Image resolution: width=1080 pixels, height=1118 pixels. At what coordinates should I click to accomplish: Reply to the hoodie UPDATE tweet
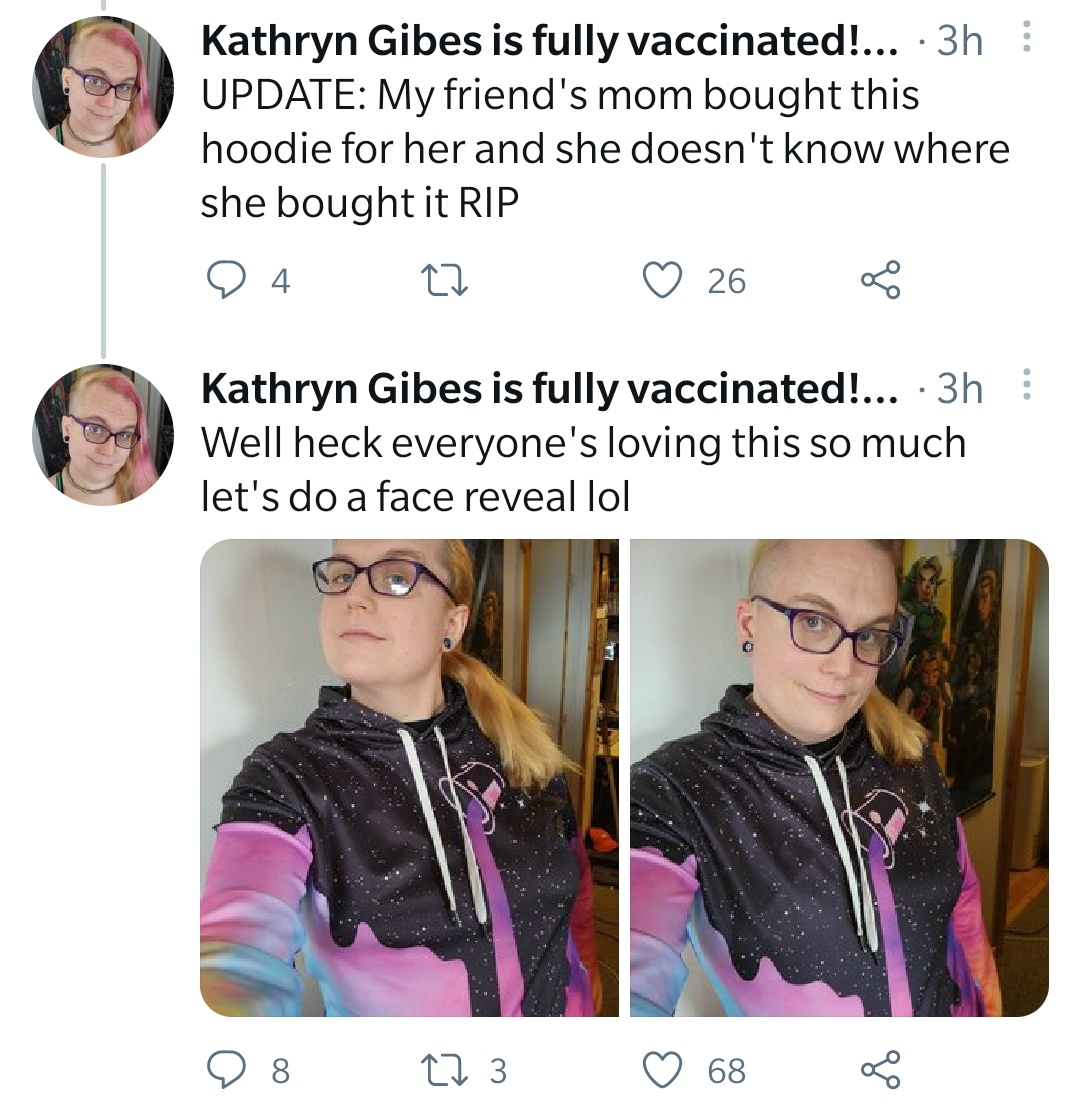pyautogui.click(x=225, y=280)
